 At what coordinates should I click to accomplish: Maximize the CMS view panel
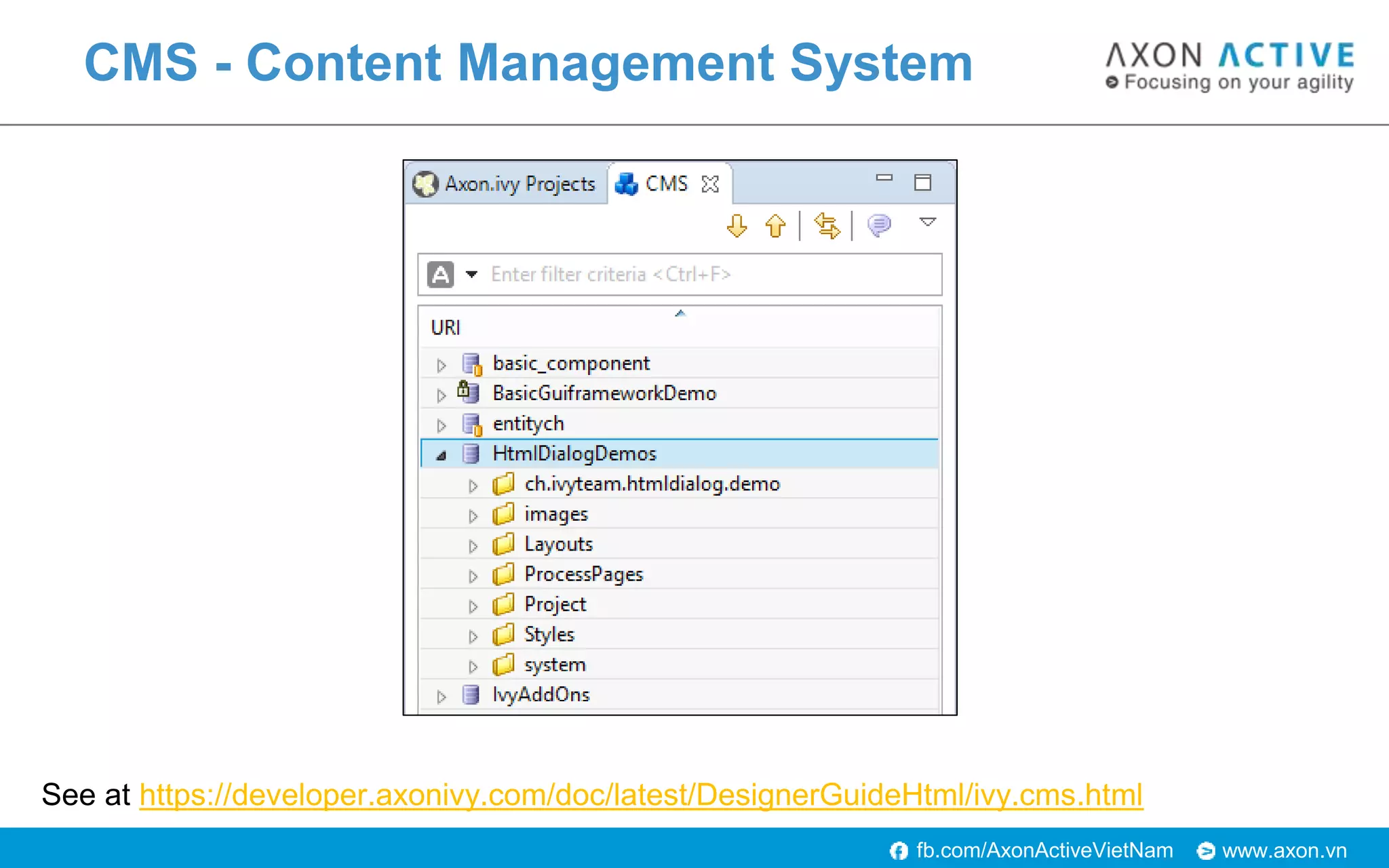(x=922, y=182)
